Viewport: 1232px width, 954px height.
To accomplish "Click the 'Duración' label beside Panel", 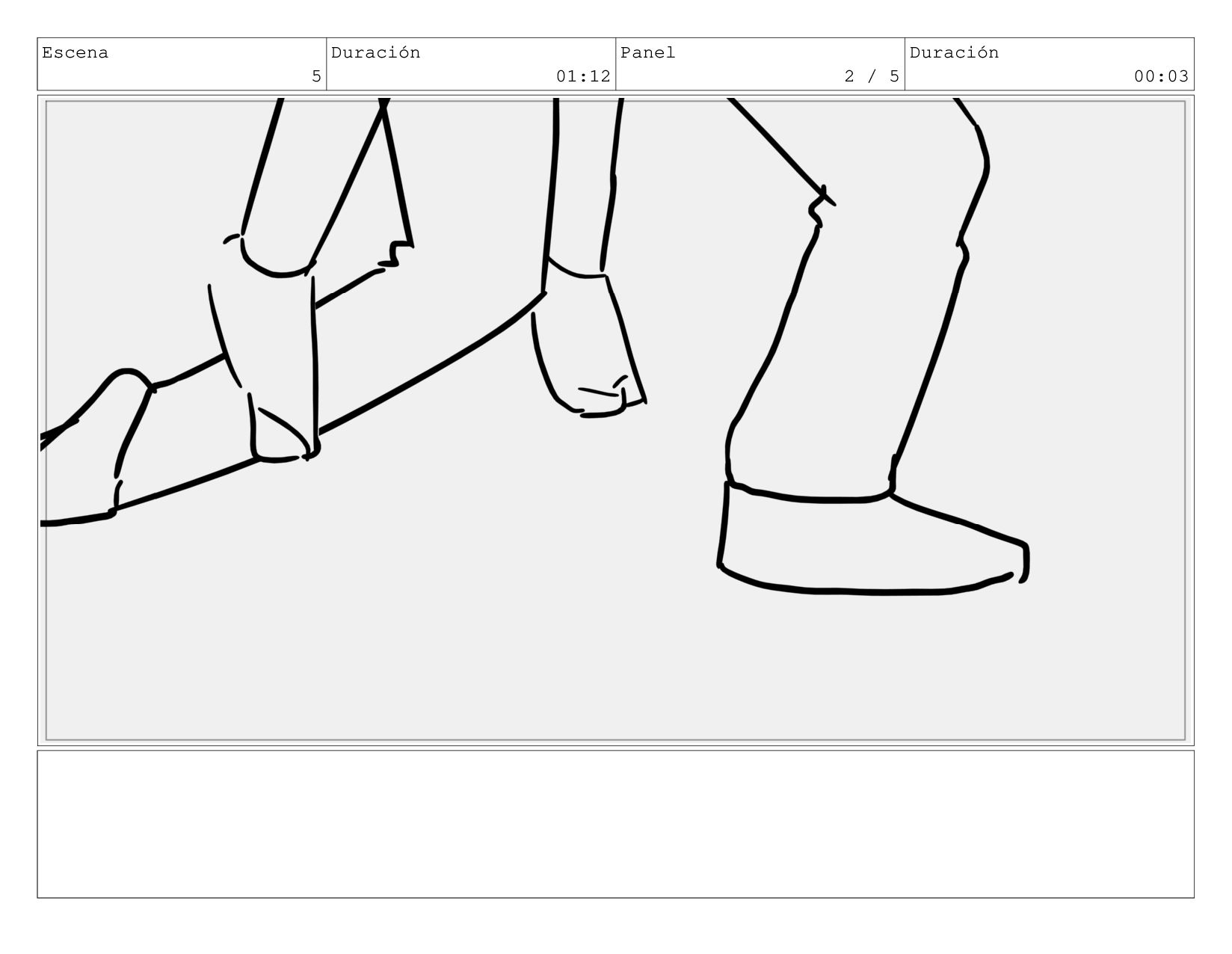I will (x=954, y=53).
